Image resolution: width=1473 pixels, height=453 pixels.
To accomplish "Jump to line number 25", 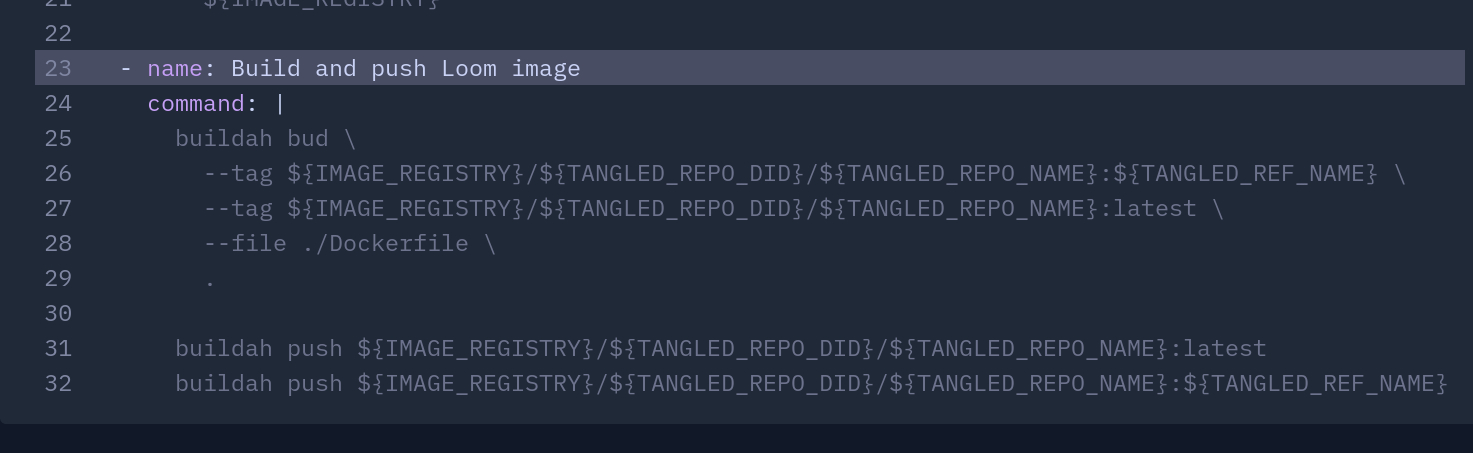I will (58, 138).
